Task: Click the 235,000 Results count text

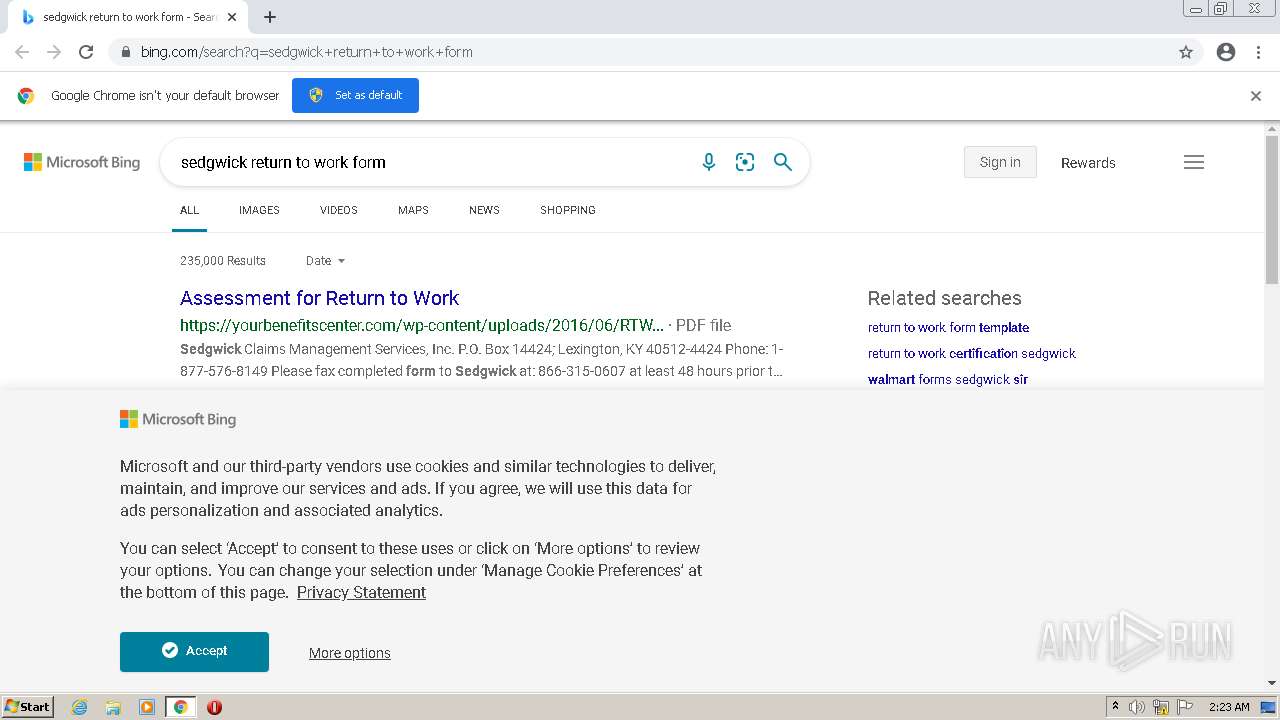Action: (223, 261)
